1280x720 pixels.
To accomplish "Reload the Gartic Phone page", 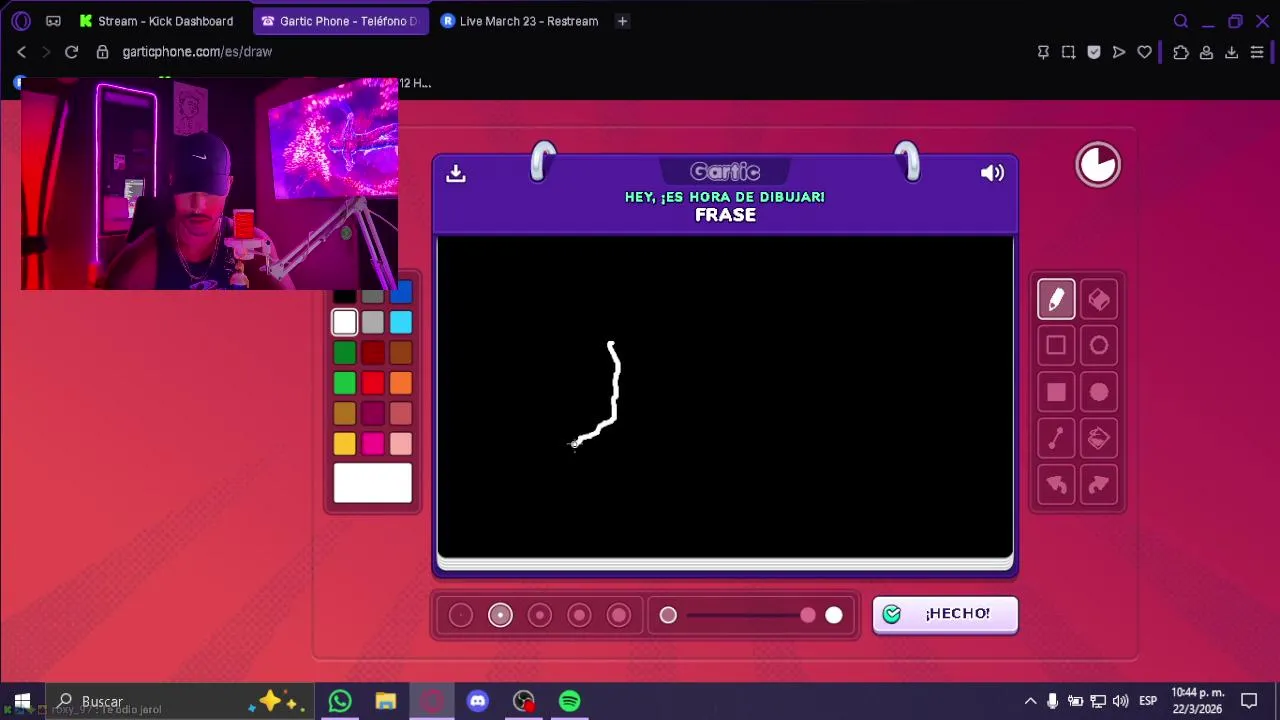I will [71, 52].
